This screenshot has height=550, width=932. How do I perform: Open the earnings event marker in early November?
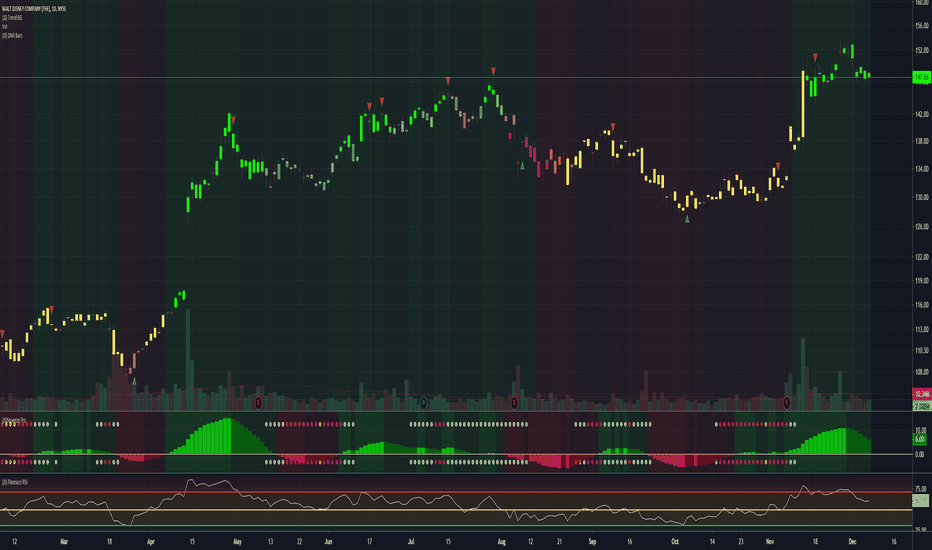[787, 403]
